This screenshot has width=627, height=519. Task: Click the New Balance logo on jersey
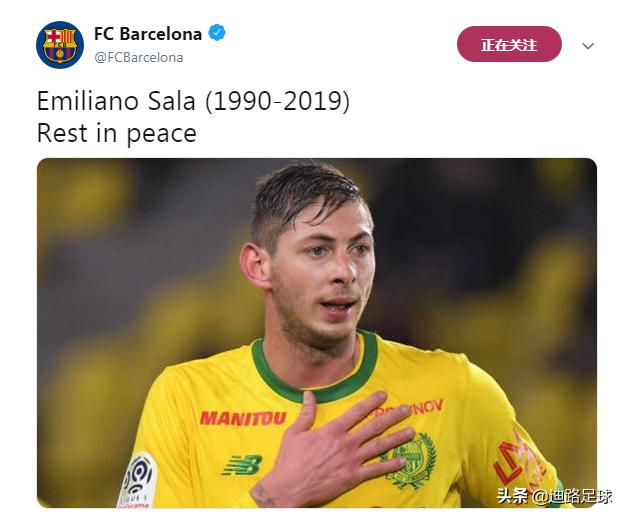[x=241, y=465]
